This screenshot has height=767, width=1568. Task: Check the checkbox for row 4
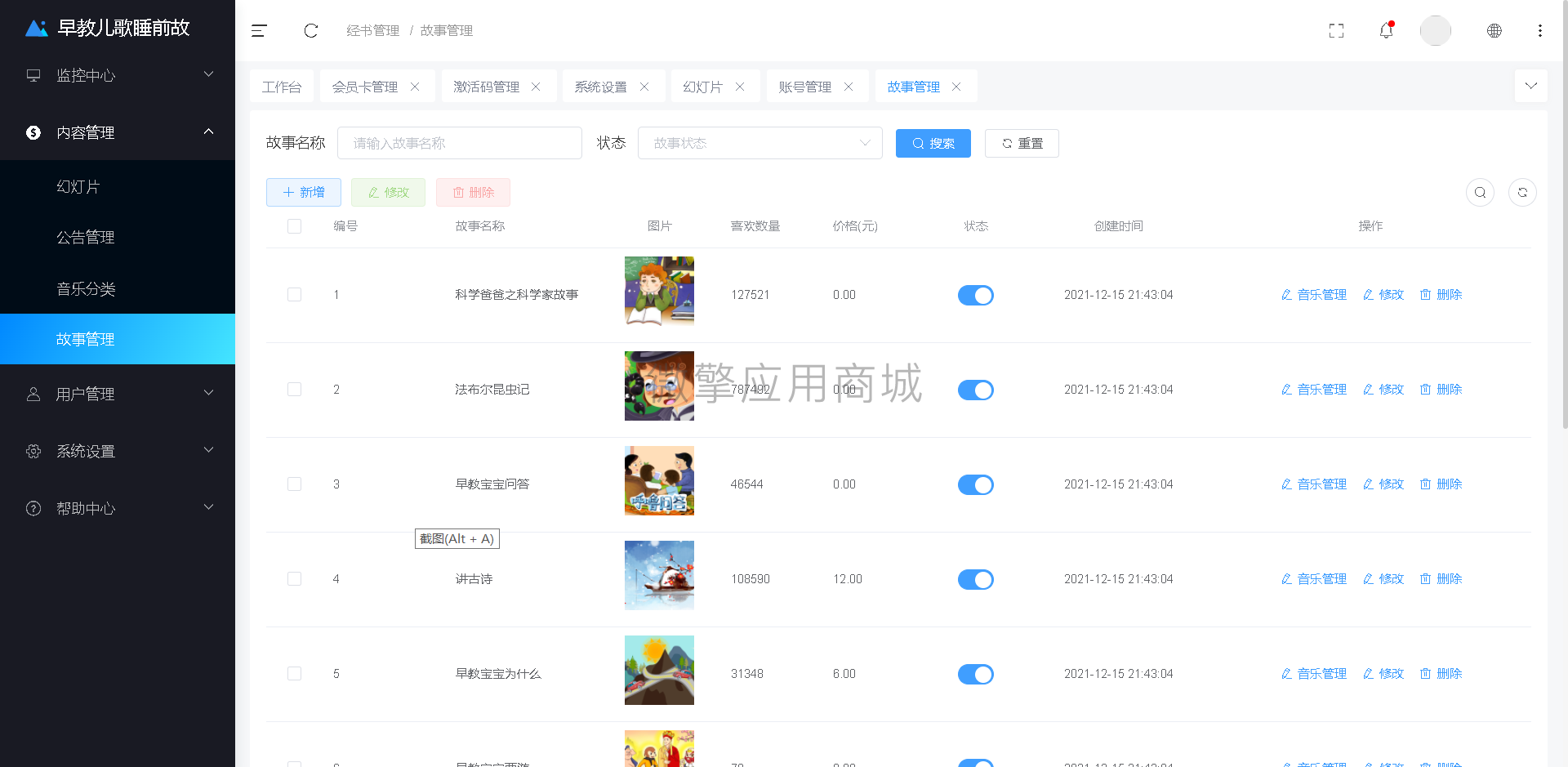click(295, 579)
